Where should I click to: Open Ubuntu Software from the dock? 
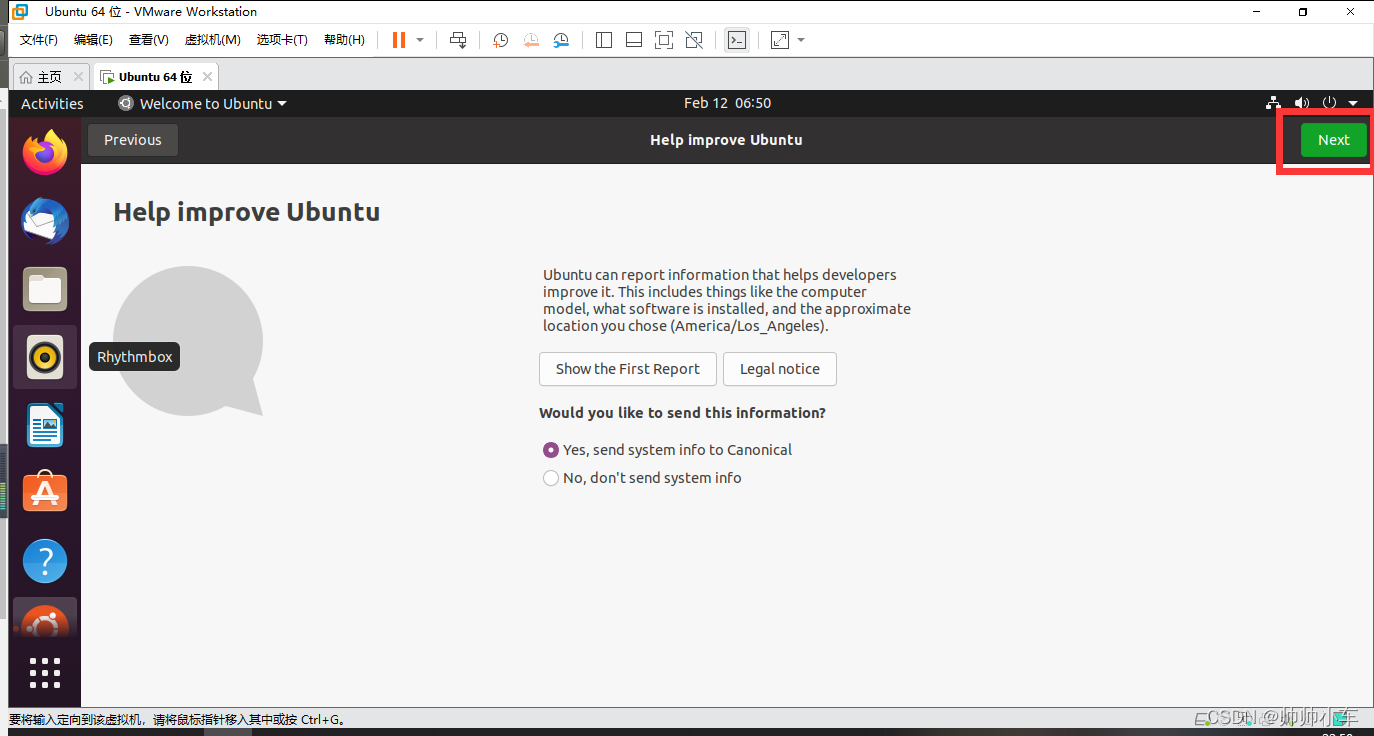(x=45, y=493)
